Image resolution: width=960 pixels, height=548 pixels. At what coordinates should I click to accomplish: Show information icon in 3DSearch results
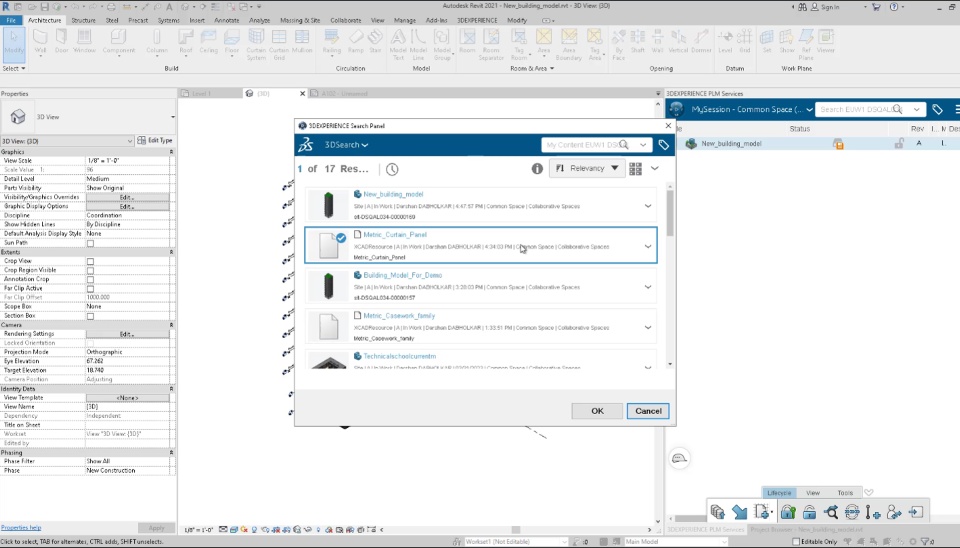[x=537, y=168]
